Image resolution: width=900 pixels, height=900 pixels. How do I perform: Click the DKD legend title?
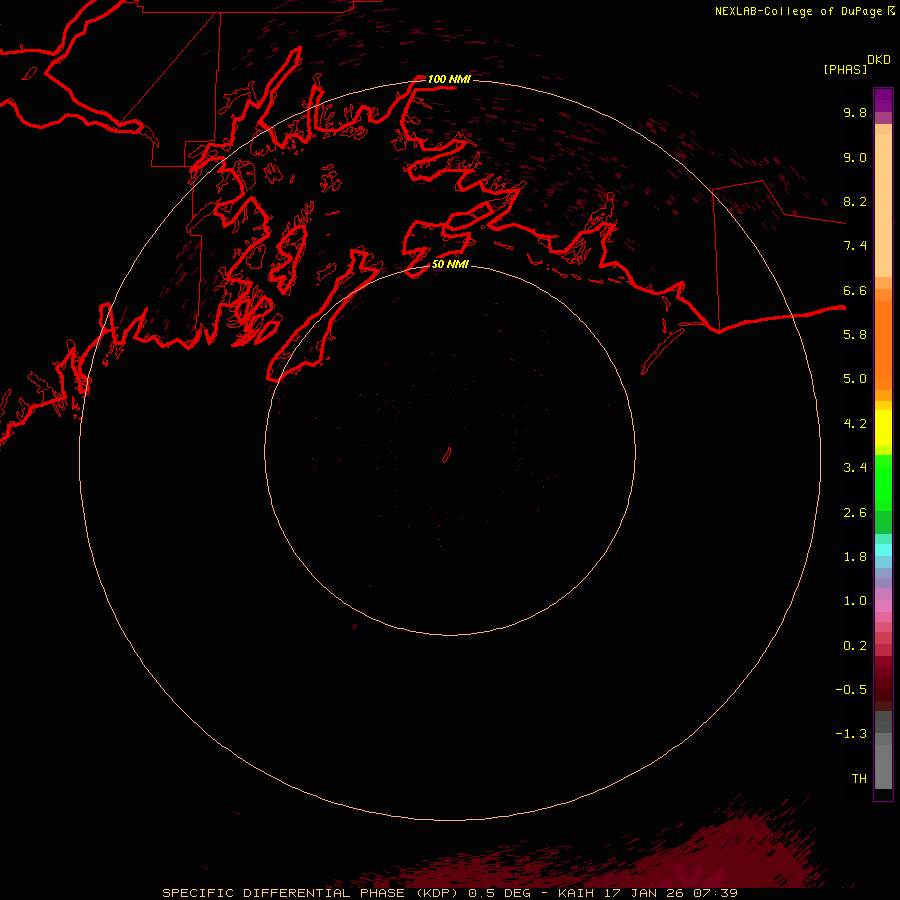pos(879,60)
